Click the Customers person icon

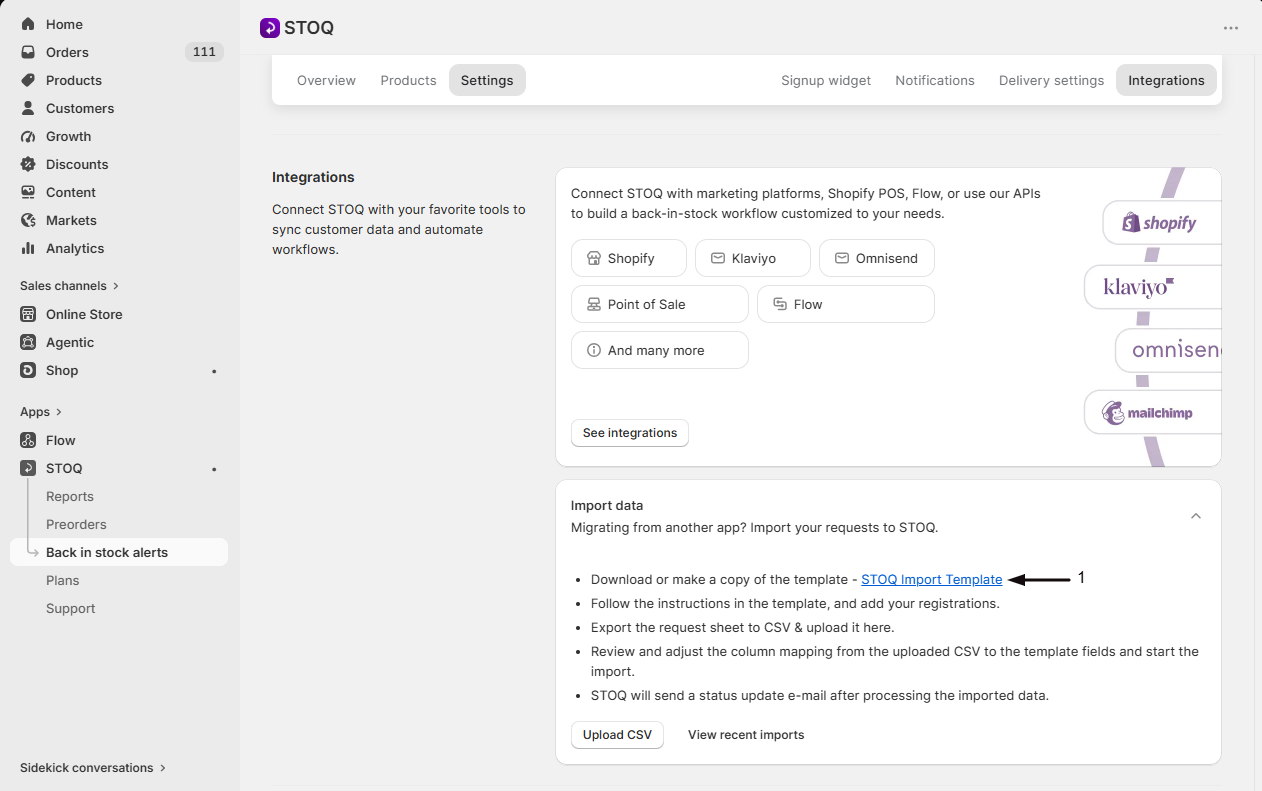click(x=28, y=108)
